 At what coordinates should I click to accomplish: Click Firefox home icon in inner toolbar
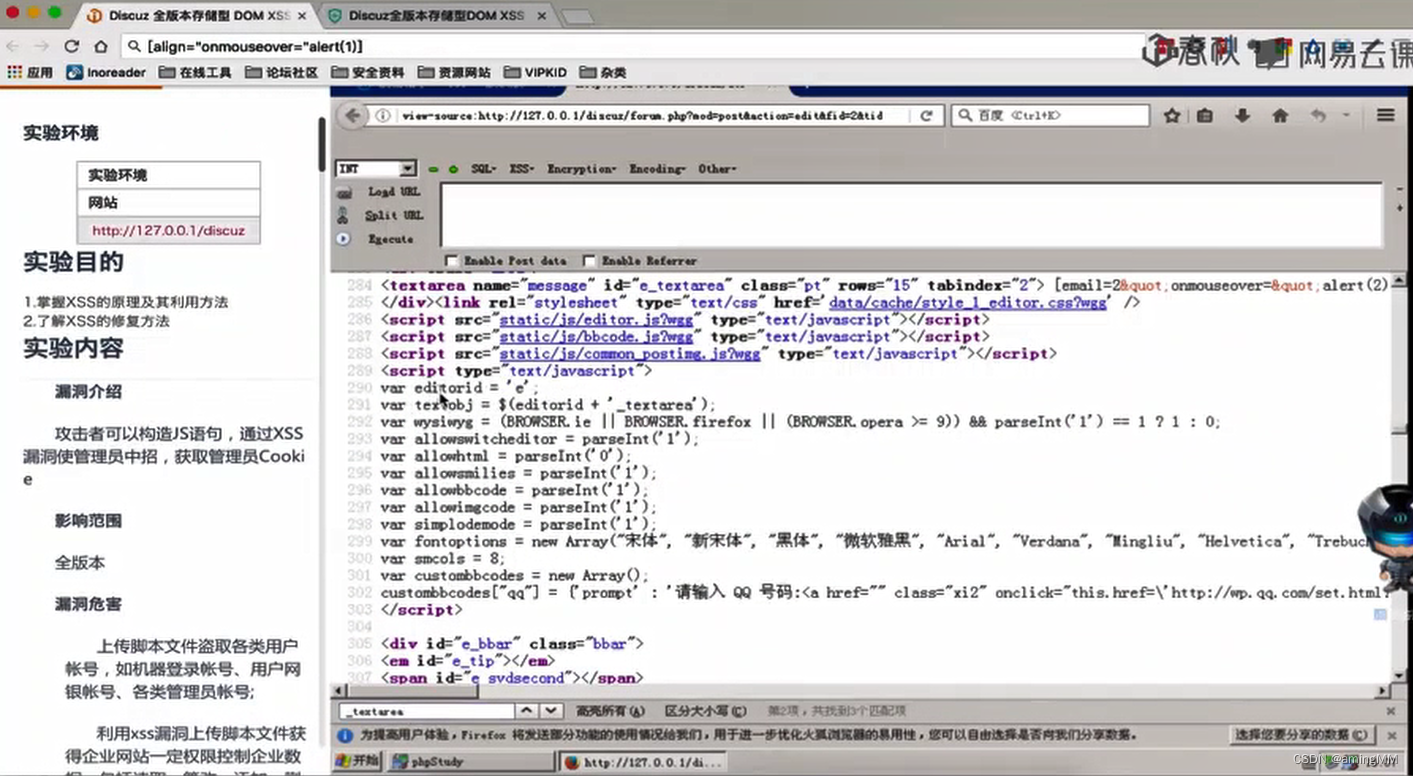coord(1280,116)
